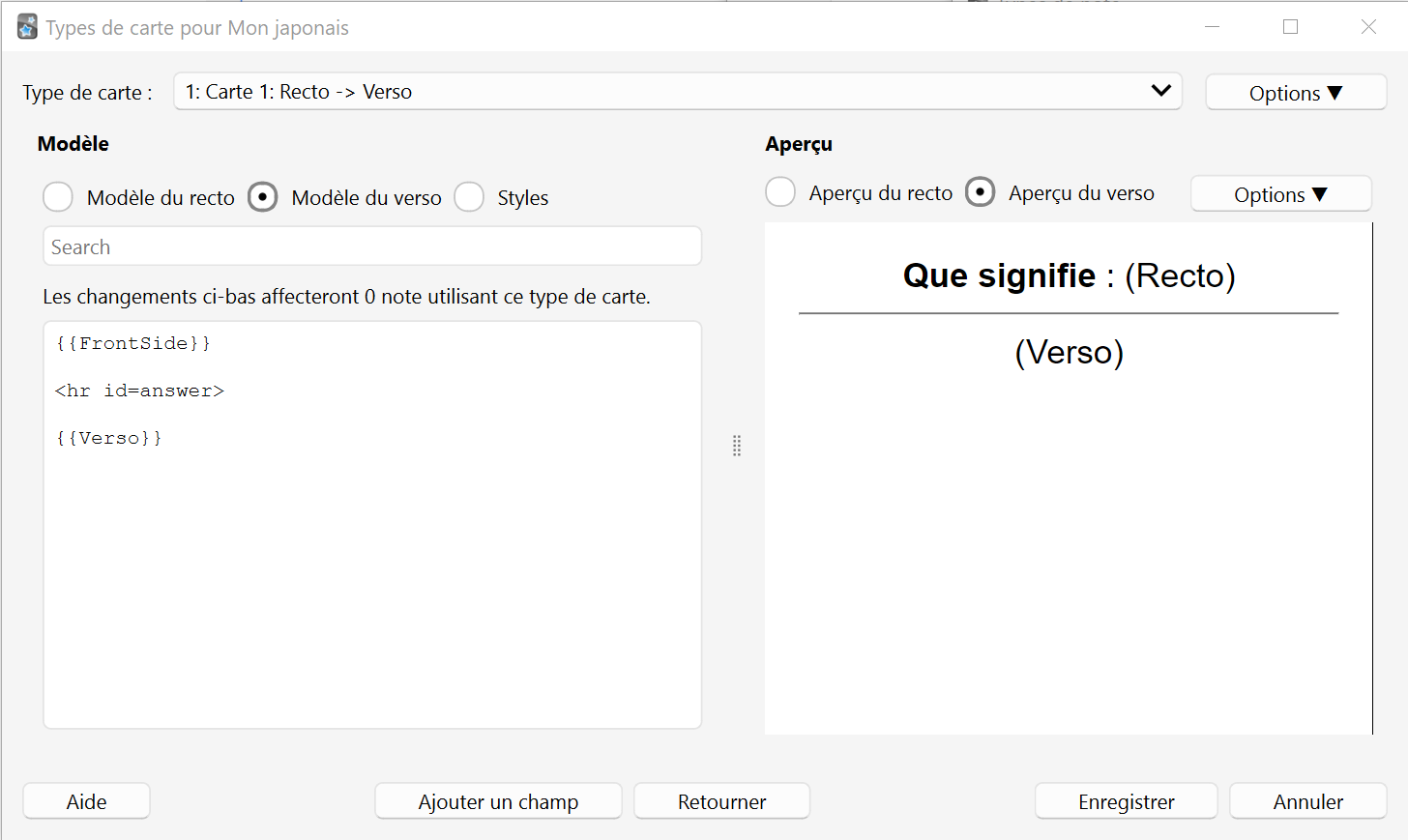Choose the Aperçu du recto radio button
Screen dimensions: 1408x840
(x=780, y=192)
